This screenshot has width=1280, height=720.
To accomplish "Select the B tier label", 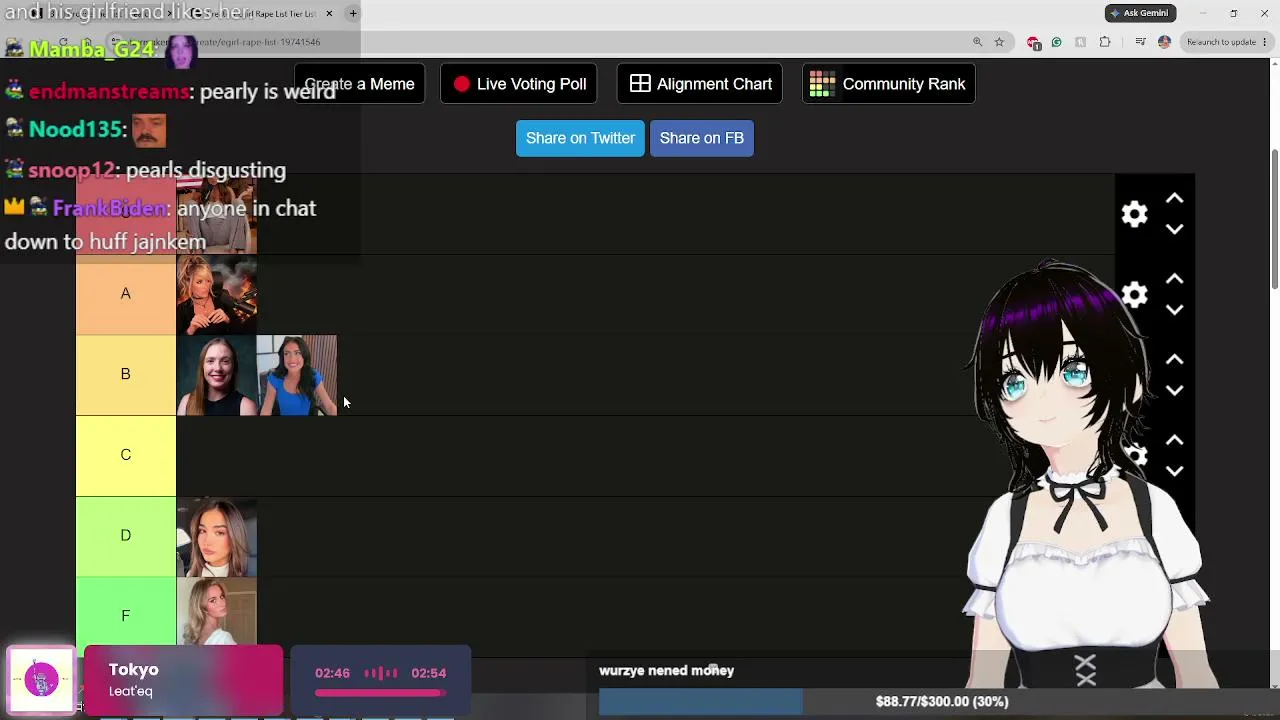I will click(x=126, y=374).
